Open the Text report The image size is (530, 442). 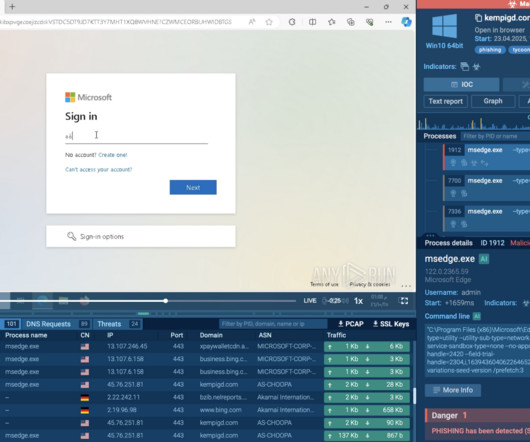(445, 101)
